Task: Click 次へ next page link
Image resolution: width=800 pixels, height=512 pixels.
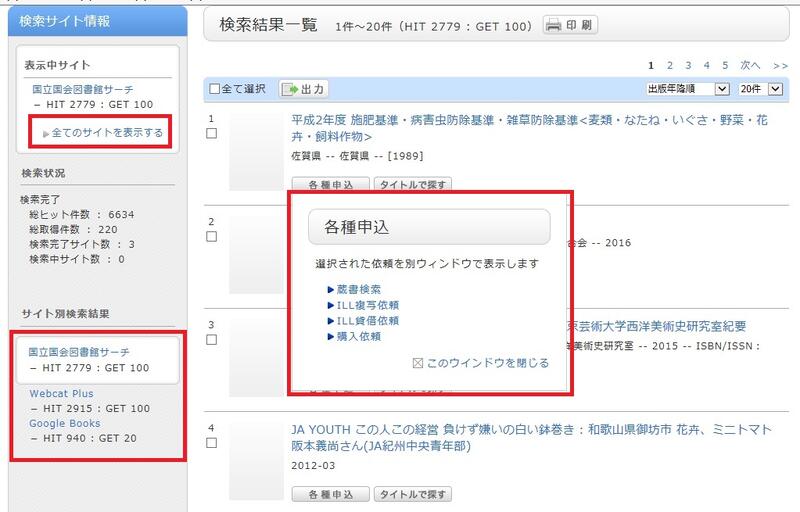Action: pyautogui.click(x=750, y=65)
